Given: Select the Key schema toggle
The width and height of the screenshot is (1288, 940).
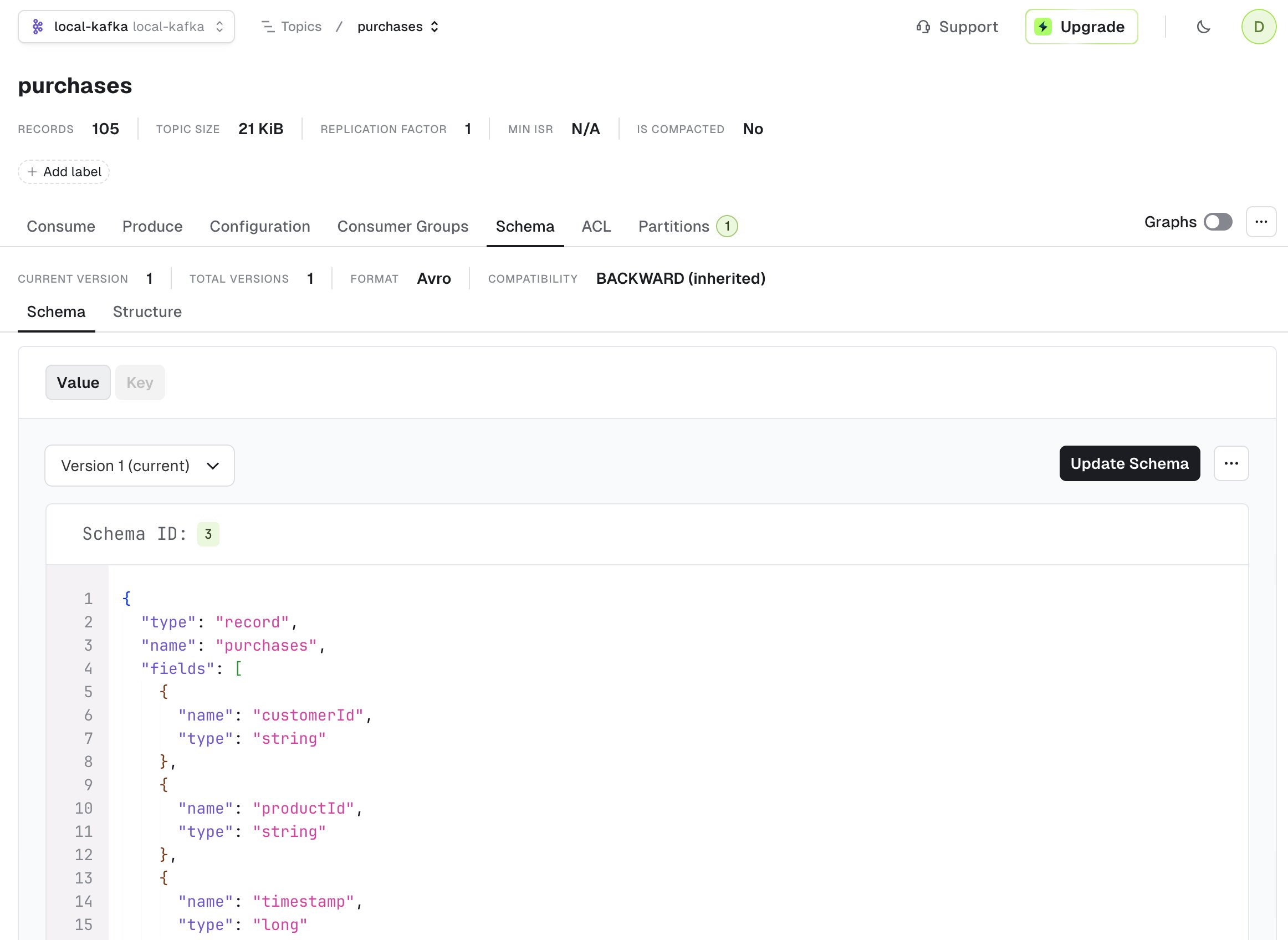Looking at the screenshot, I should pyautogui.click(x=140, y=382).
